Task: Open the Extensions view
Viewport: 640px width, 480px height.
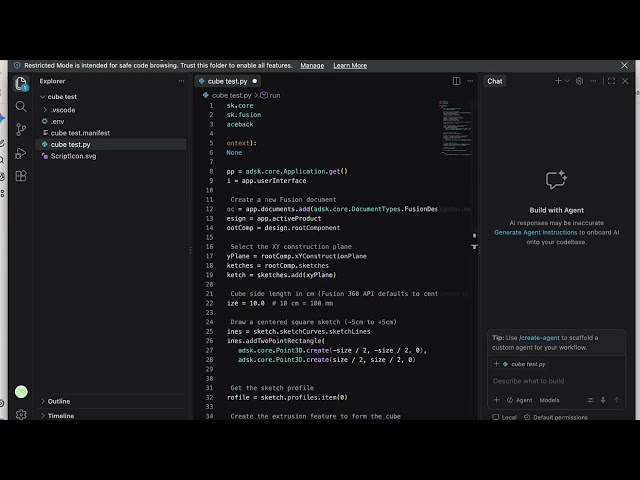Action: (21, 176)
